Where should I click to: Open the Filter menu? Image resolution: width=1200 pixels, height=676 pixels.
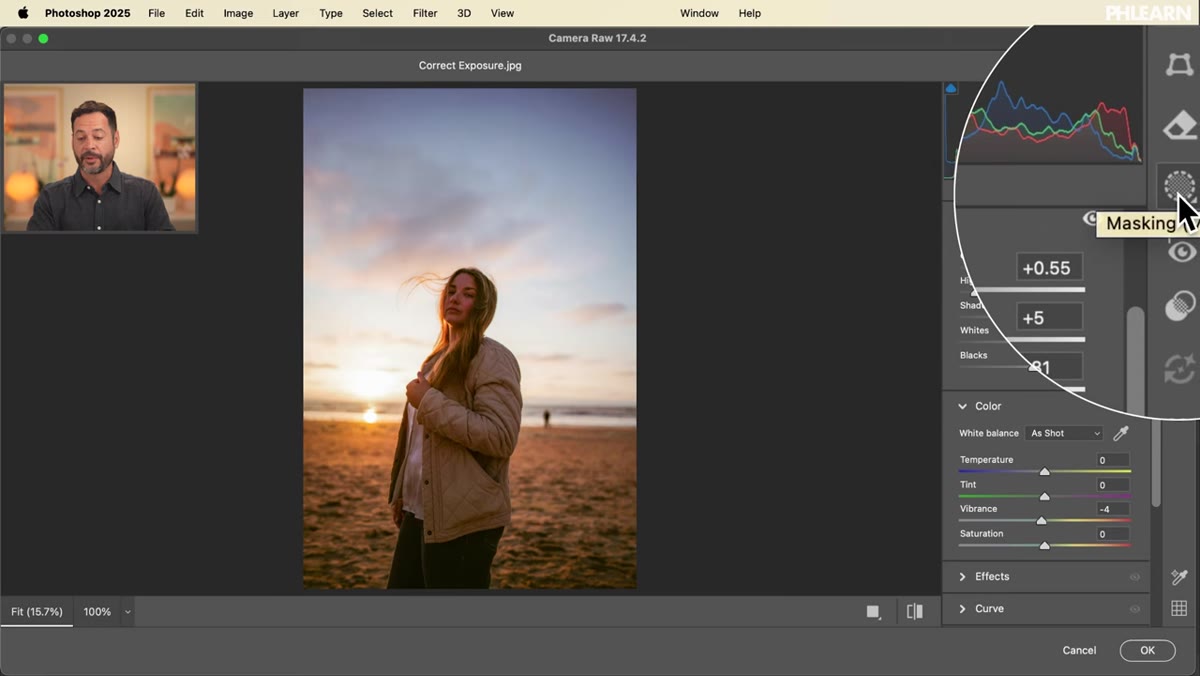pos(425,13)
